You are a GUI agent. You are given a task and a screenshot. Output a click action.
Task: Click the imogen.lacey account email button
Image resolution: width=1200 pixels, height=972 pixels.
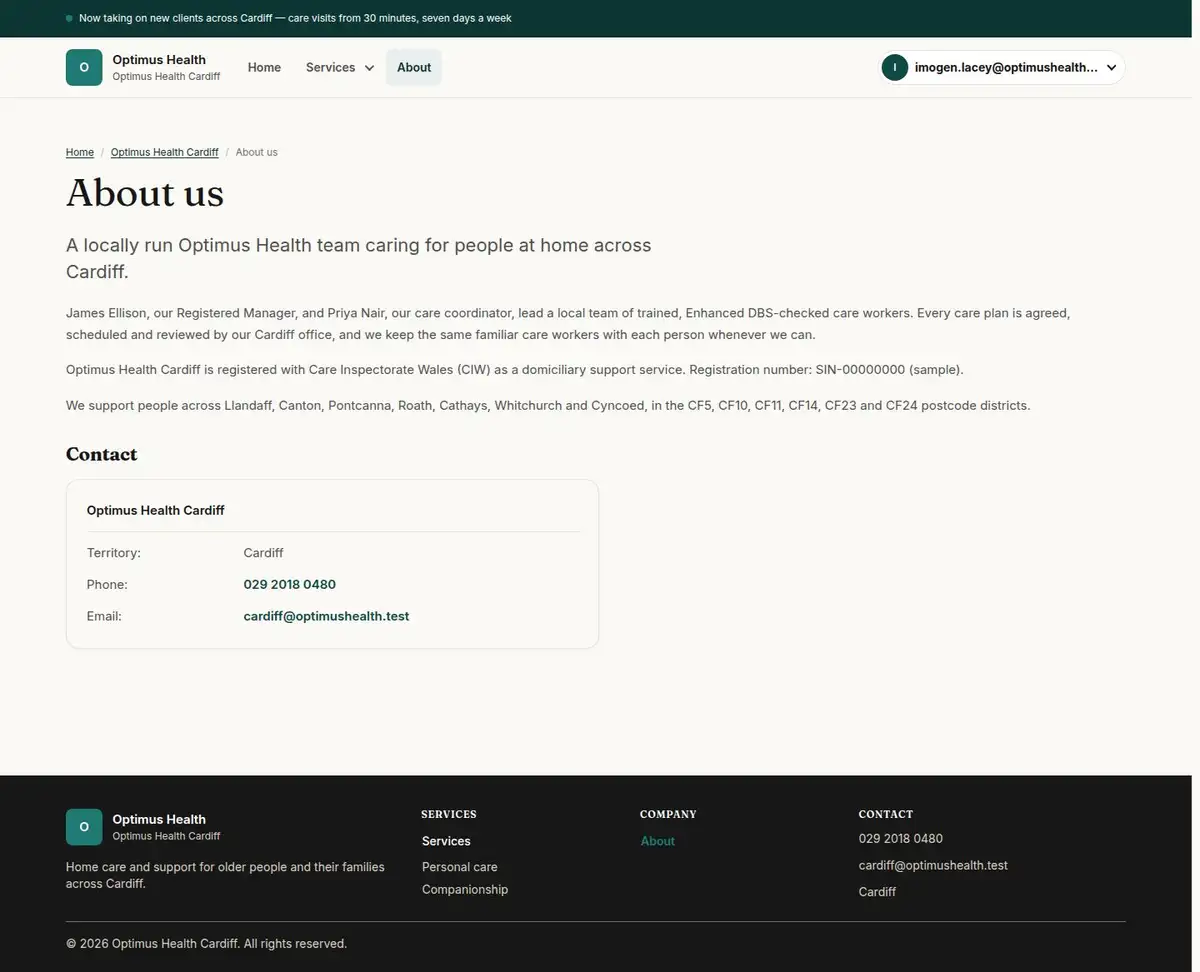pos(1002,67)
